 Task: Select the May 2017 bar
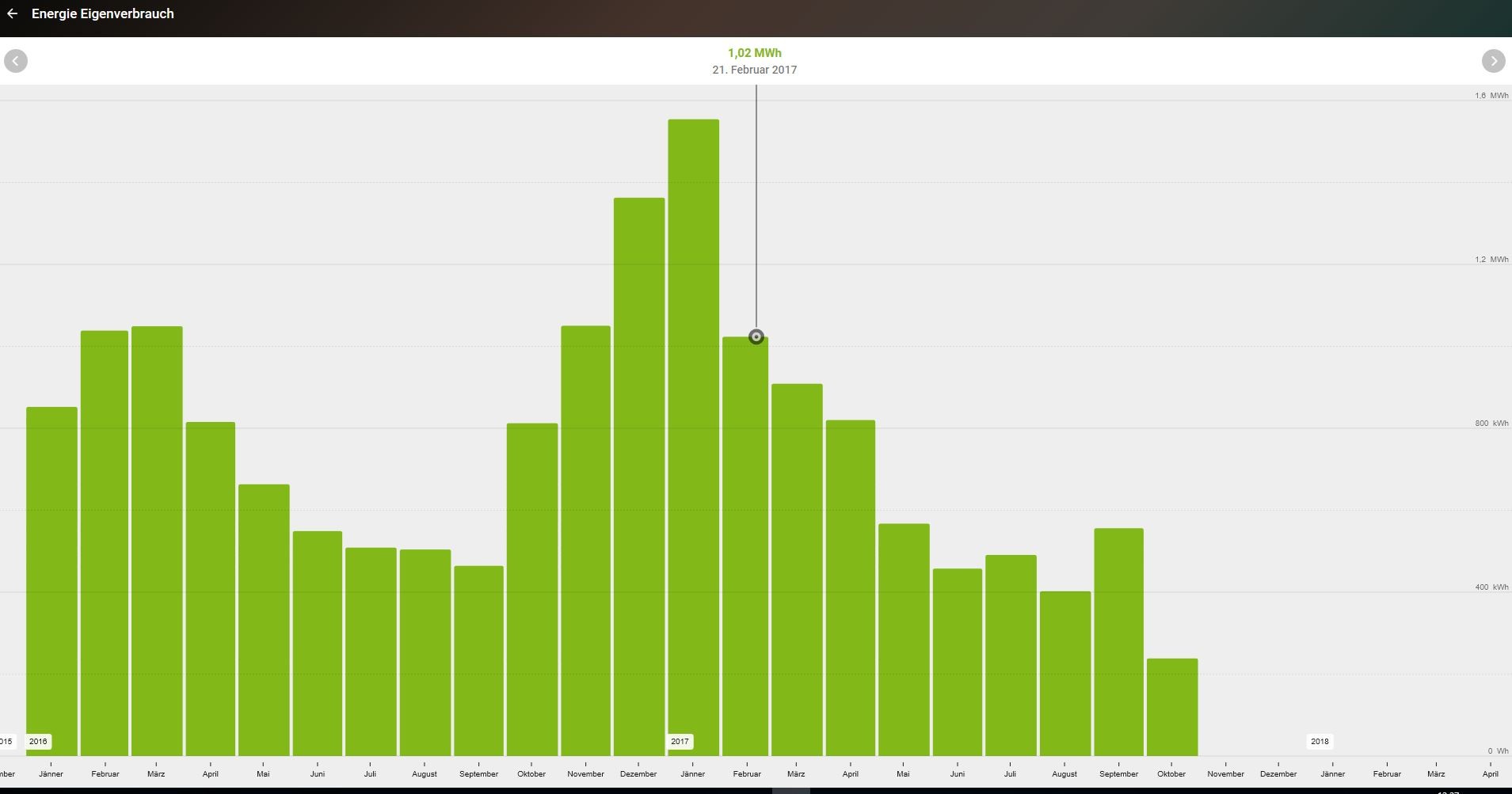point(904,640)
